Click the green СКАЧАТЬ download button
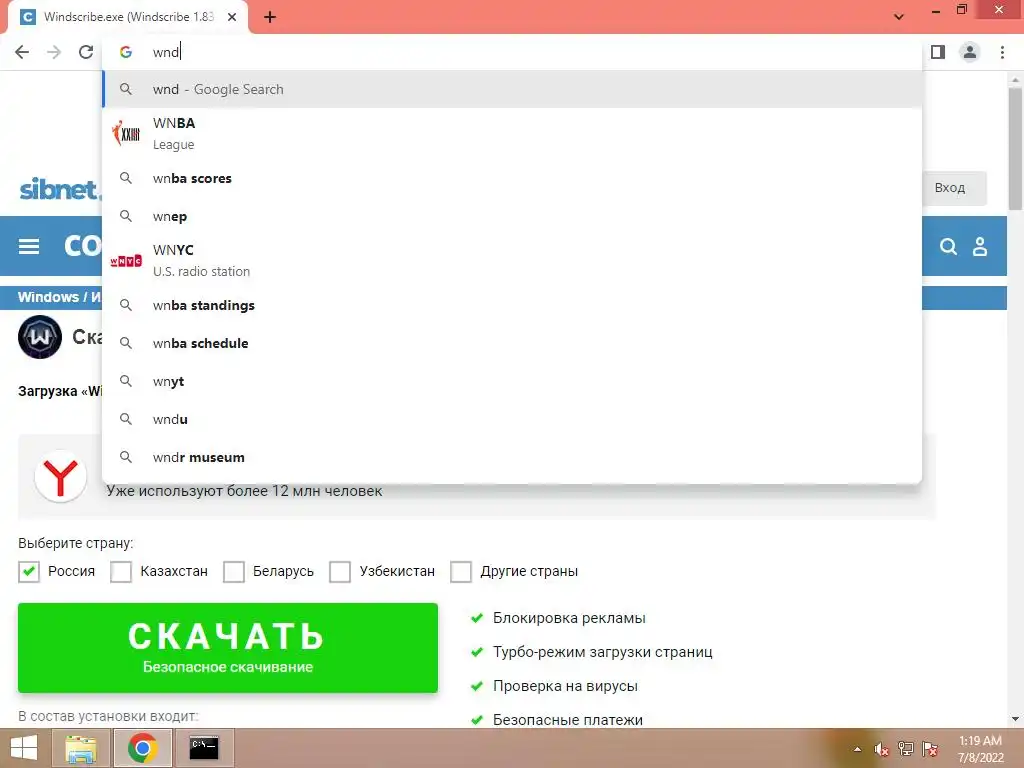Image resolution: width=1024 pixels, height=768 pixels. [228, 647]
